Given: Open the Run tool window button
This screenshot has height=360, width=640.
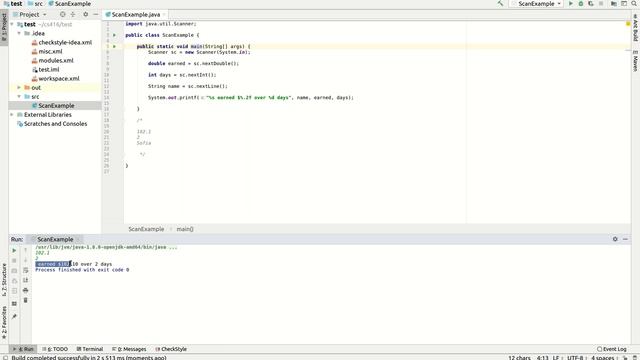Looking at the screenshot, I should 23,349.
